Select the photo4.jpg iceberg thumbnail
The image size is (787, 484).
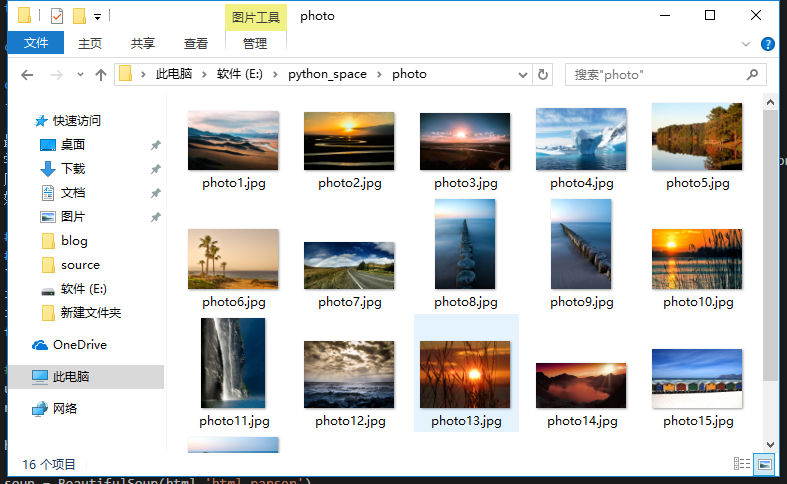(x=581, y=133)
